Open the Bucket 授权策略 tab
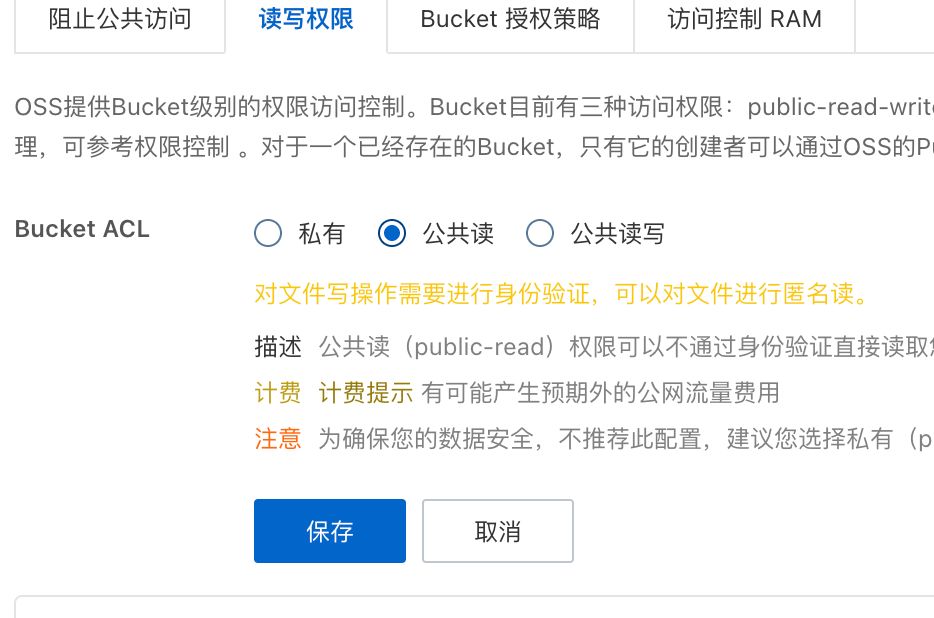The width and height of the screenshot is (934, 618). pyautogui.click(x=510, y=19)
